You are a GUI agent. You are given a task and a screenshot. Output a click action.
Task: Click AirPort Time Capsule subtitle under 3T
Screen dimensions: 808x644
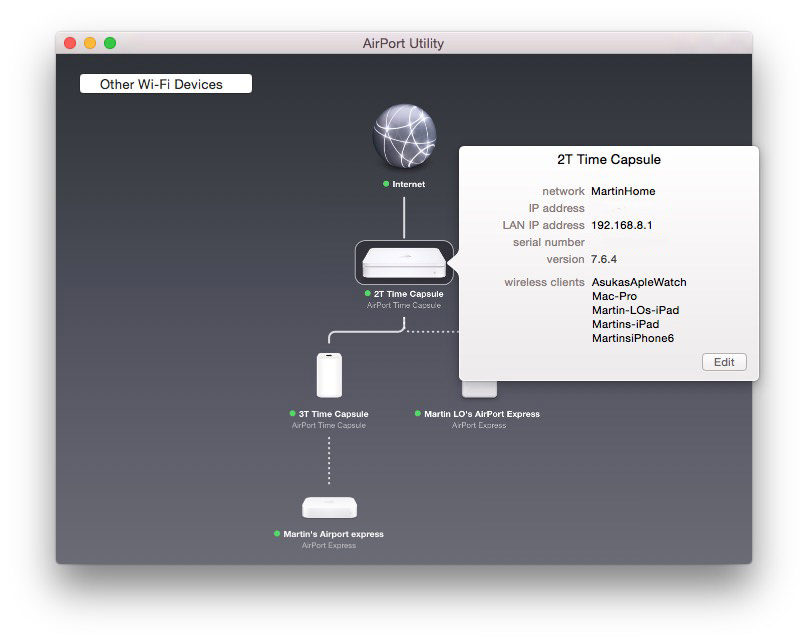click(x=329, y=425)
